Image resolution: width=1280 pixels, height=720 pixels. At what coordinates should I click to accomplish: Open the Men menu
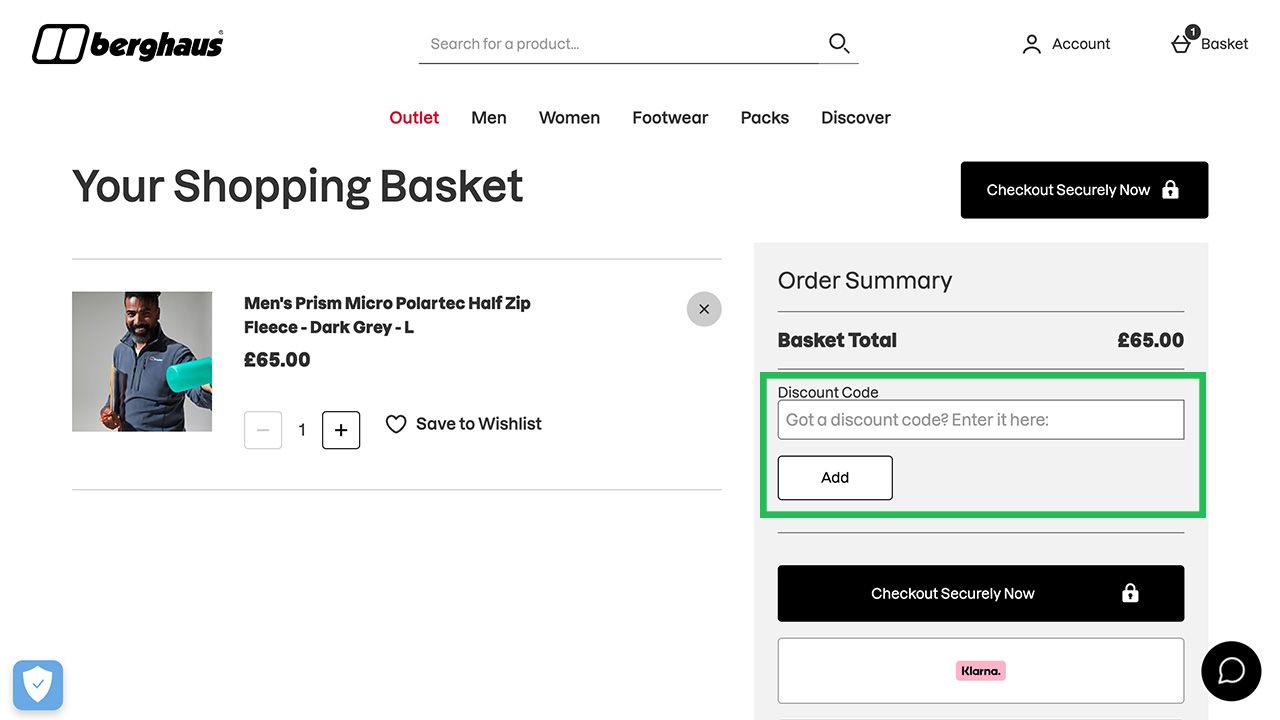(489, 117)
